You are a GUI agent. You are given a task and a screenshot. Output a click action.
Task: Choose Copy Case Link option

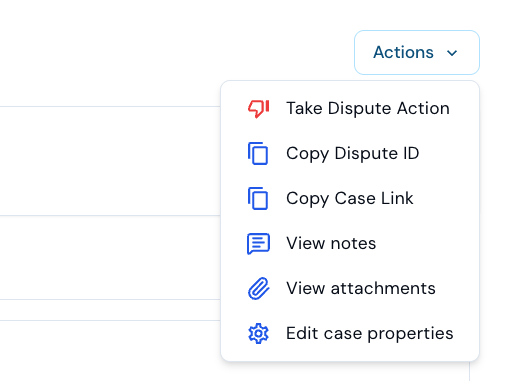[350, 198]
